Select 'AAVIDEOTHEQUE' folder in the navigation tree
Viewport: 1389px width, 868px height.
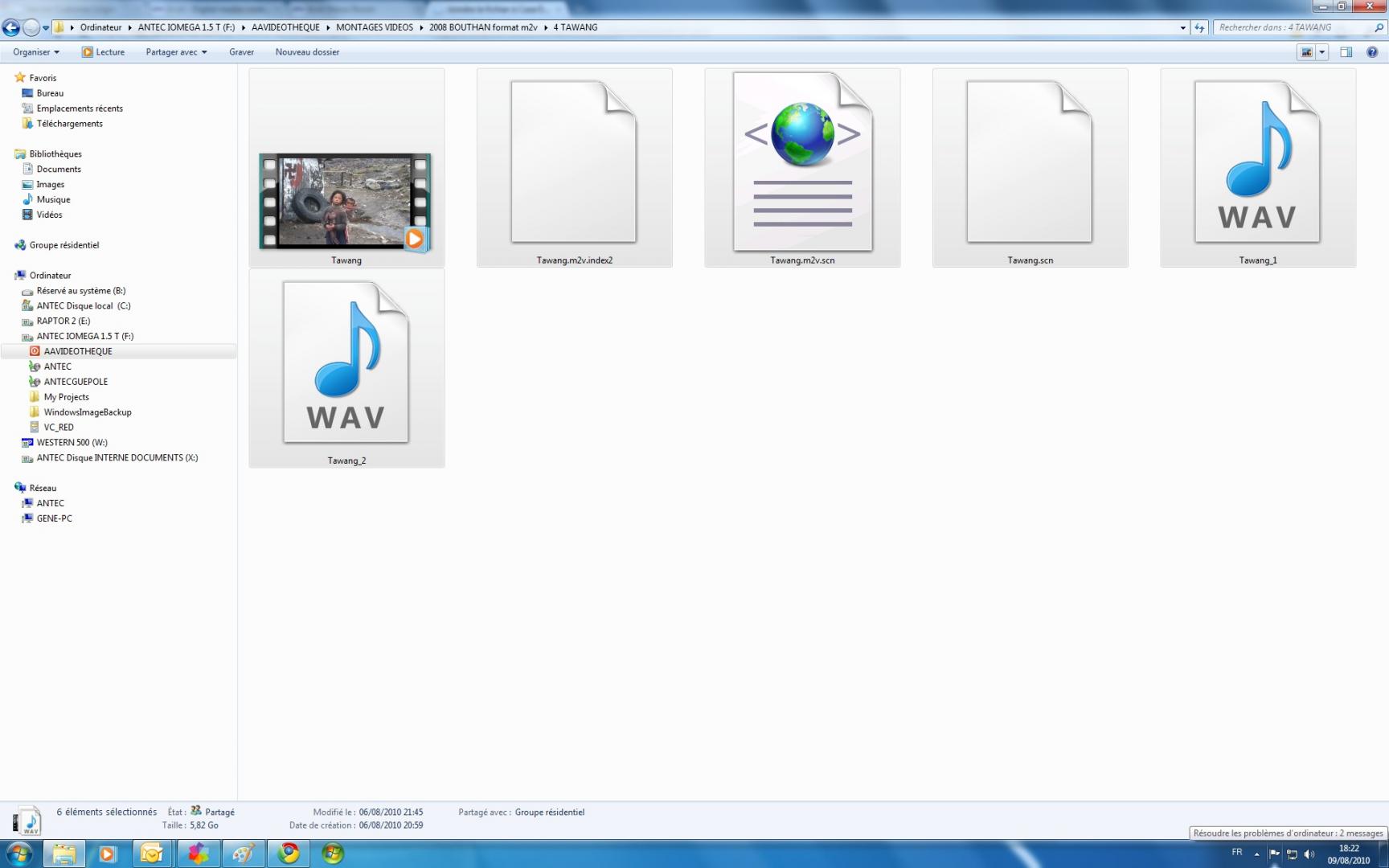click(x=78, y=351)
